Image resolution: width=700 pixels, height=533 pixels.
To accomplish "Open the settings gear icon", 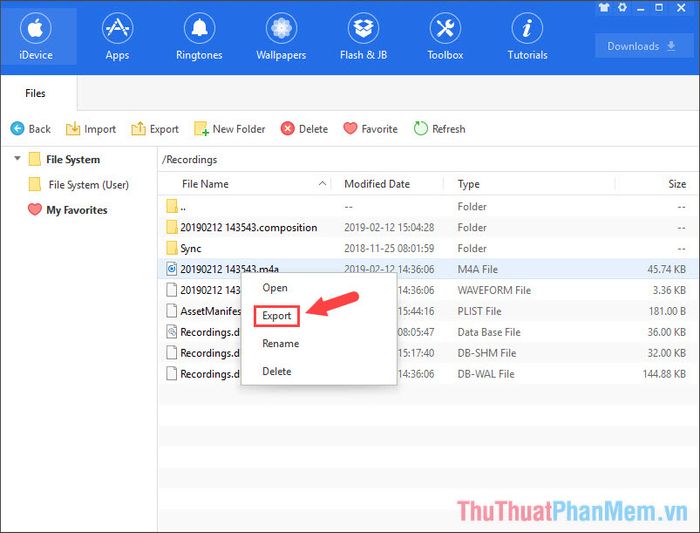I will [x=622, y=8].
